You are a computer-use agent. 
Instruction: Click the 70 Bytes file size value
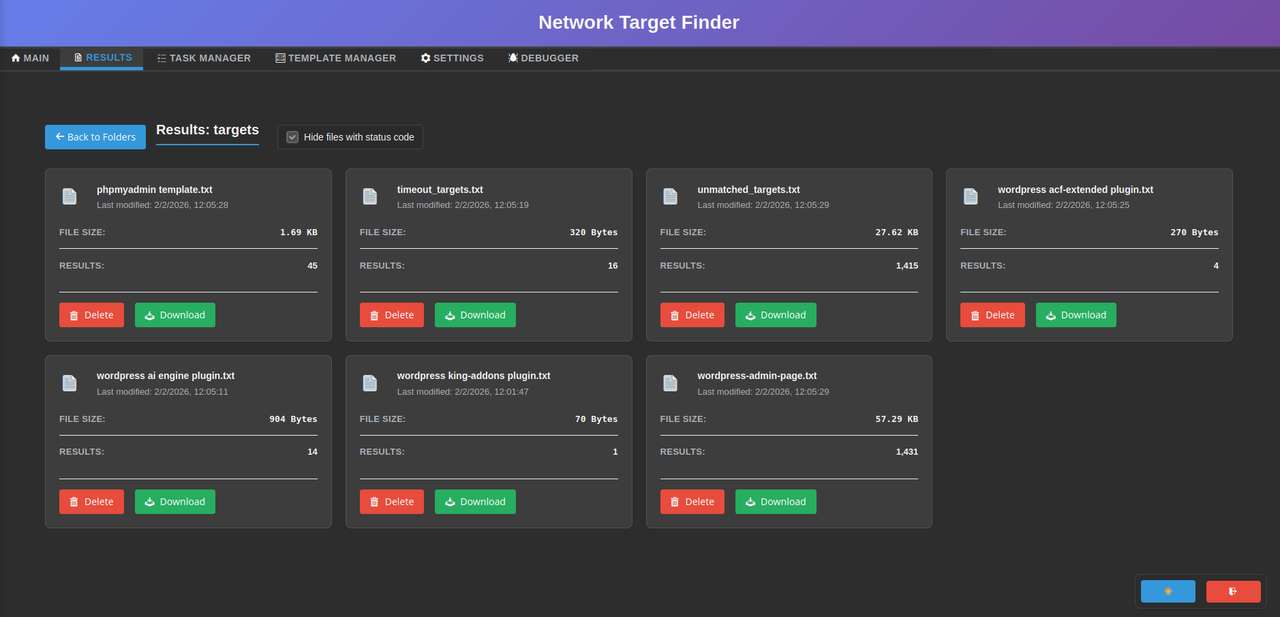click(x=596, y=419)
